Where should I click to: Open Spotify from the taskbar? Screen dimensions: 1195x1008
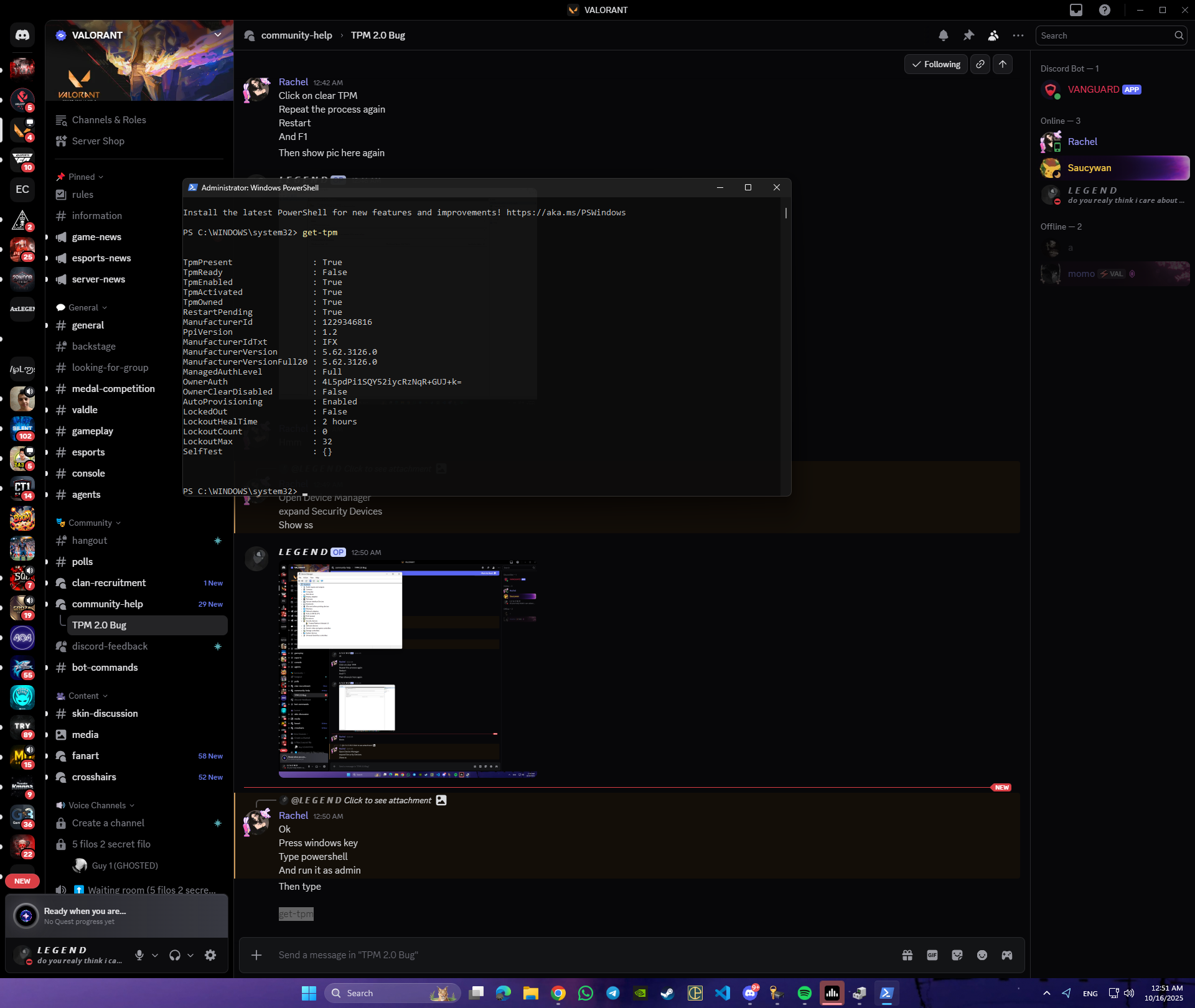(804, 993)
